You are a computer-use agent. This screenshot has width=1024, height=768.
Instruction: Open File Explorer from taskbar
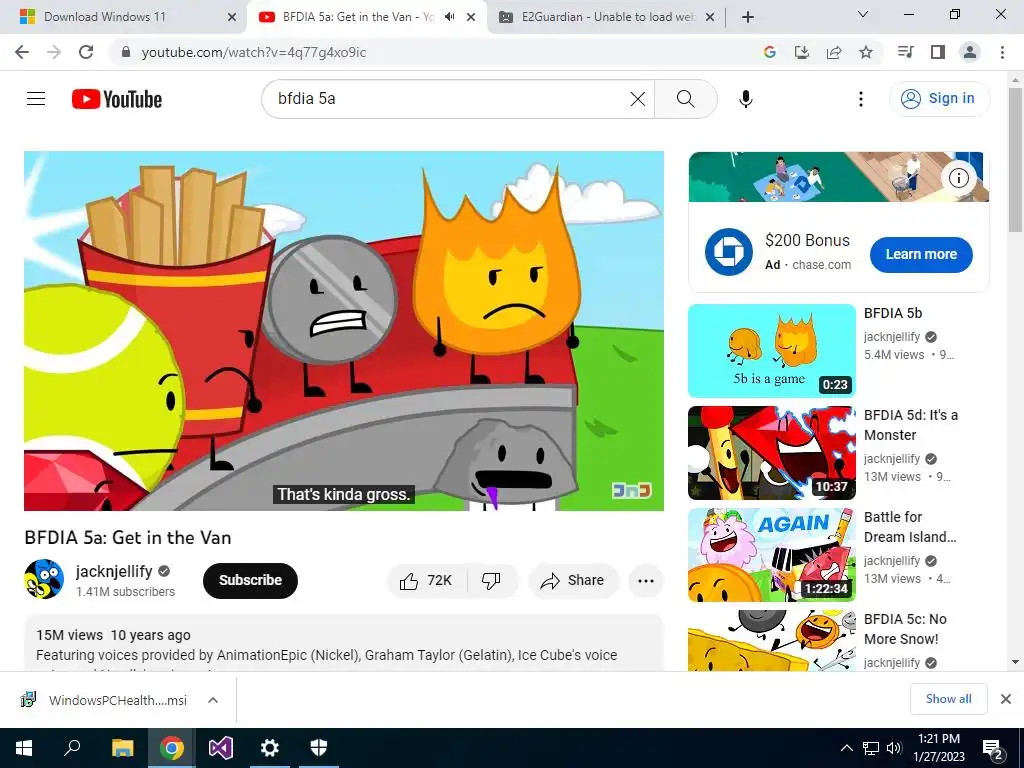(x=122, y=748)
